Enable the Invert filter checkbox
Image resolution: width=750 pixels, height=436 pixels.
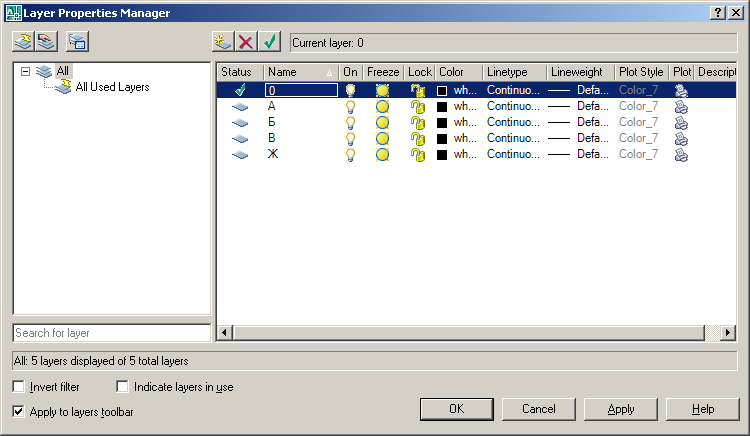click(19, 386)
